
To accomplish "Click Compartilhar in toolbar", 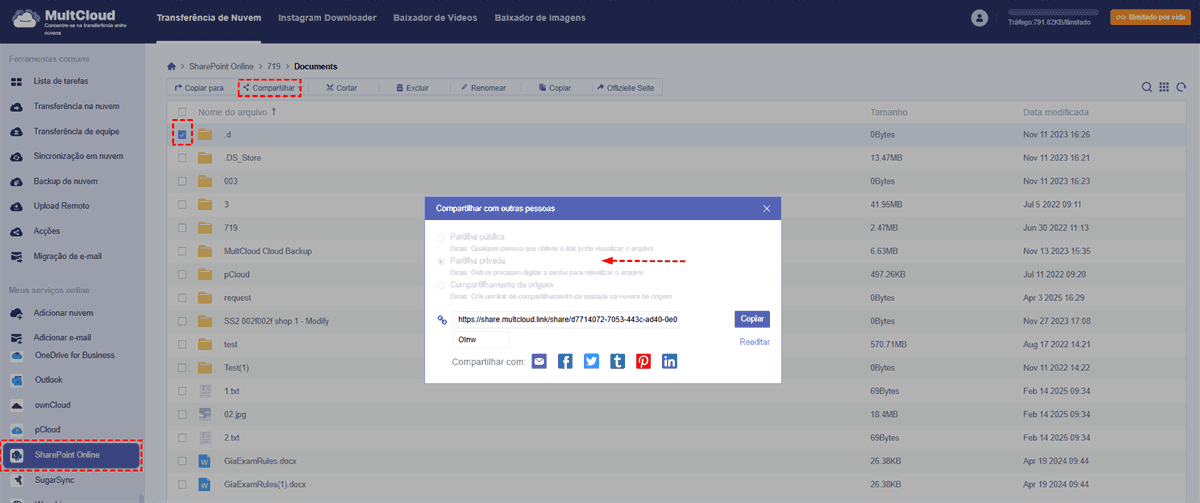I will pyautogui.click(x=269, y=88).
